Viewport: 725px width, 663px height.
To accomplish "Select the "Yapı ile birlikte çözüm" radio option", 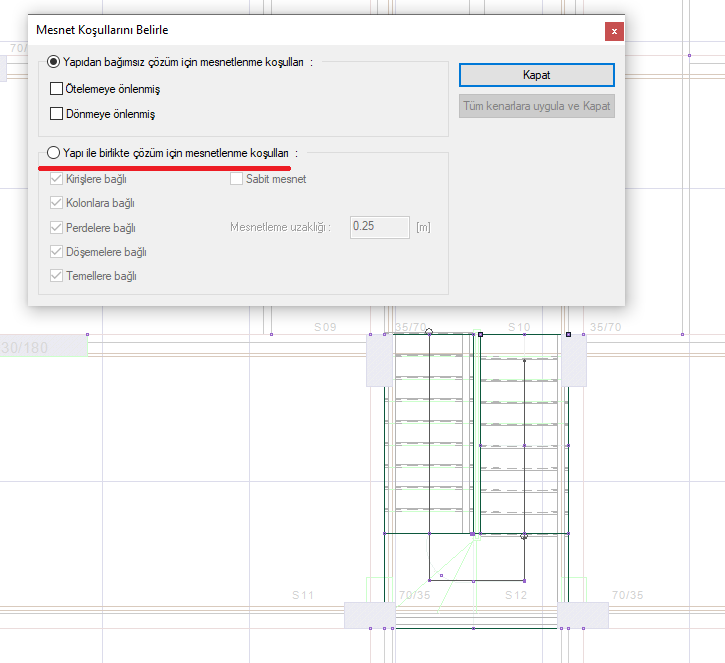I will [54, 153].
